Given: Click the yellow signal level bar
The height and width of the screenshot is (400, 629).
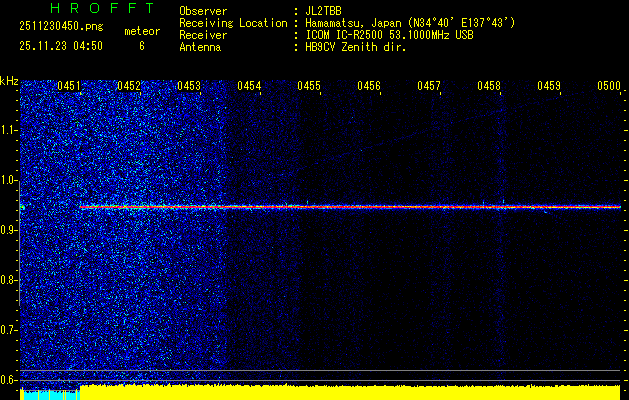Looking at the screenshot, I should click(350, 392).
